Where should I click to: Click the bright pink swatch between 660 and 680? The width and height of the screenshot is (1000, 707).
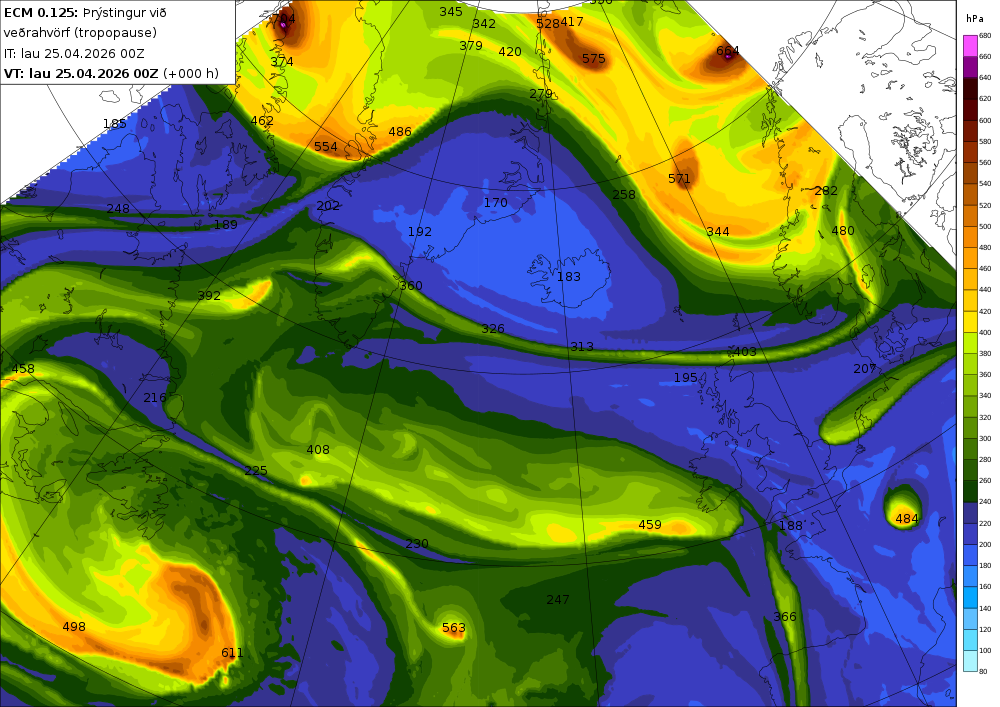[x=970, y=46]
